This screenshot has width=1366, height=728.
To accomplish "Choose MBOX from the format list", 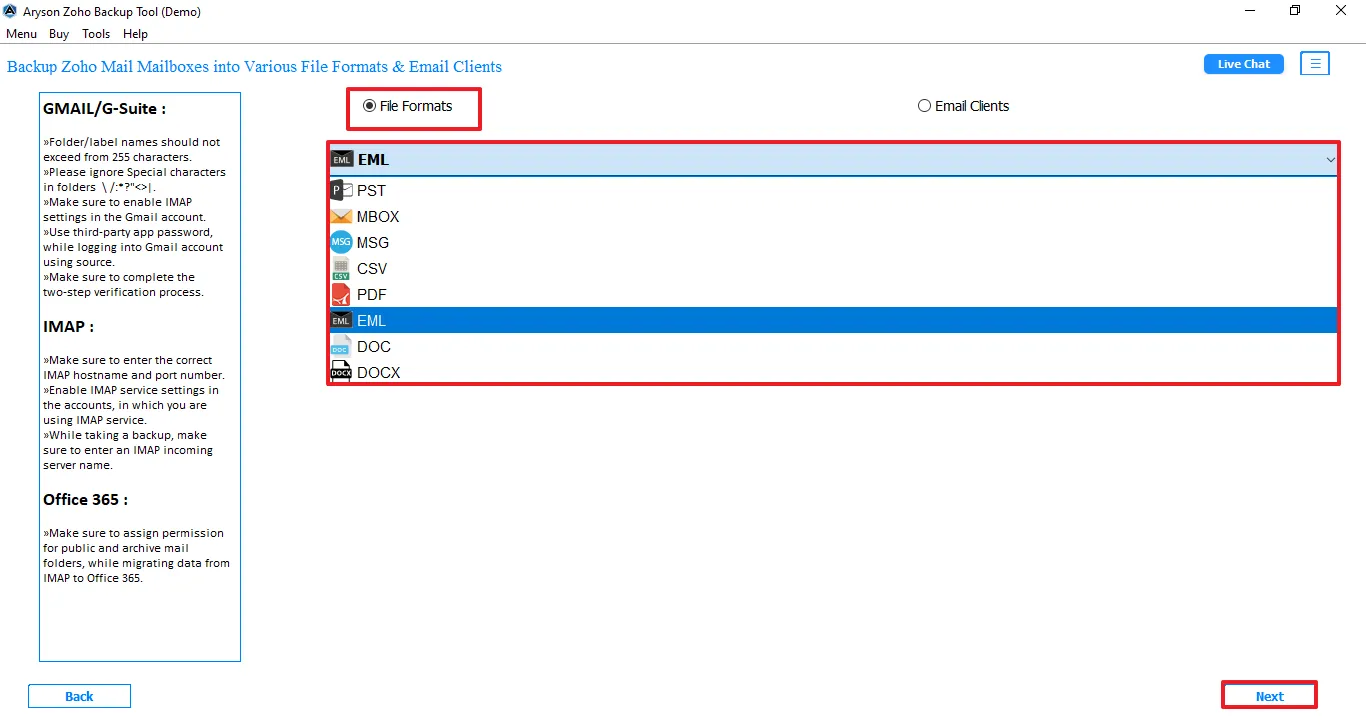I will pyautogui.click(x=834, y=216).
